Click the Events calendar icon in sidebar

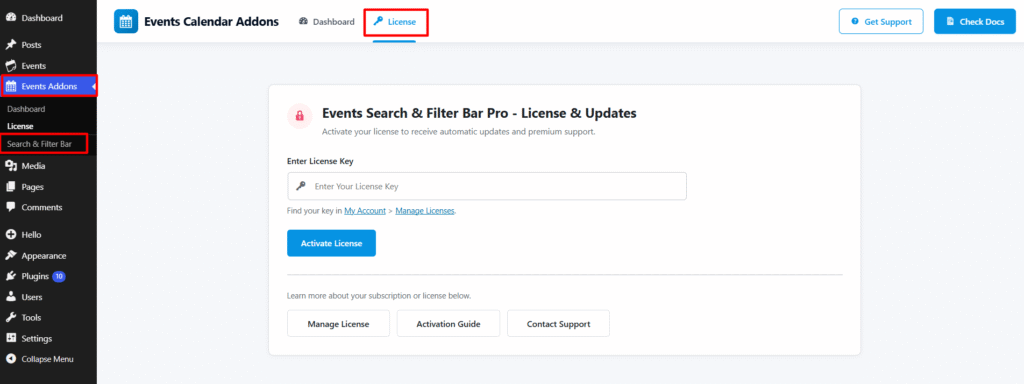click(10, 66)
